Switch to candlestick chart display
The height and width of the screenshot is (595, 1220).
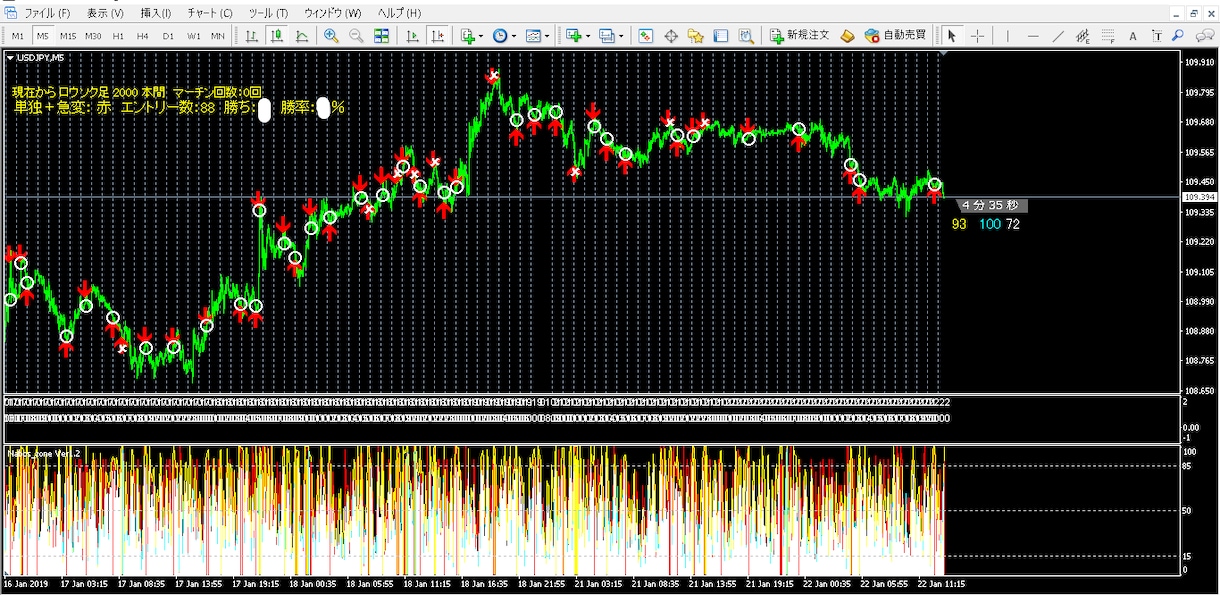pos(277,36)
